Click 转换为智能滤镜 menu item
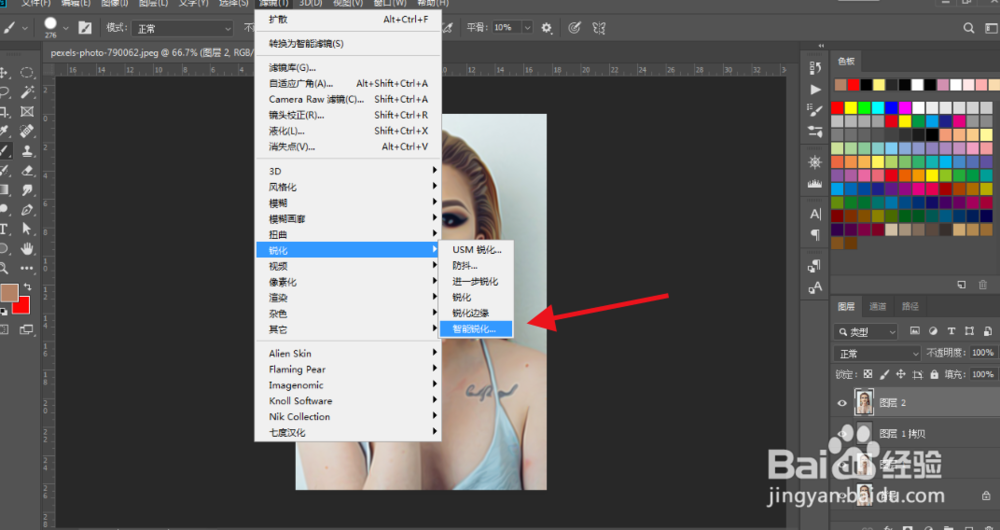The height and width of the screenshot is (530, 1000). pyautogui.click(x=348, y=43)
